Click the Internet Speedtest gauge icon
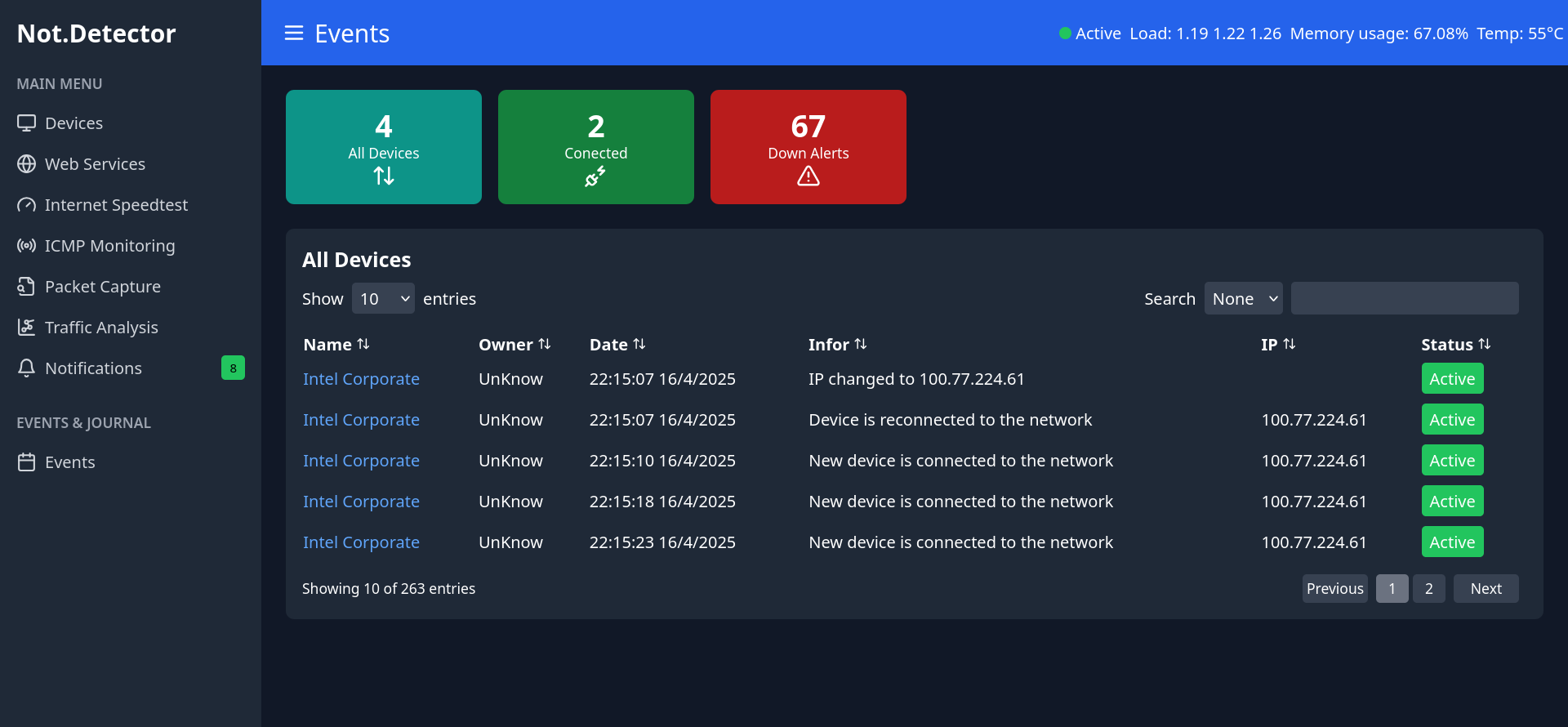This screenshot has height=727, width=1568. [x=26, y=204]
